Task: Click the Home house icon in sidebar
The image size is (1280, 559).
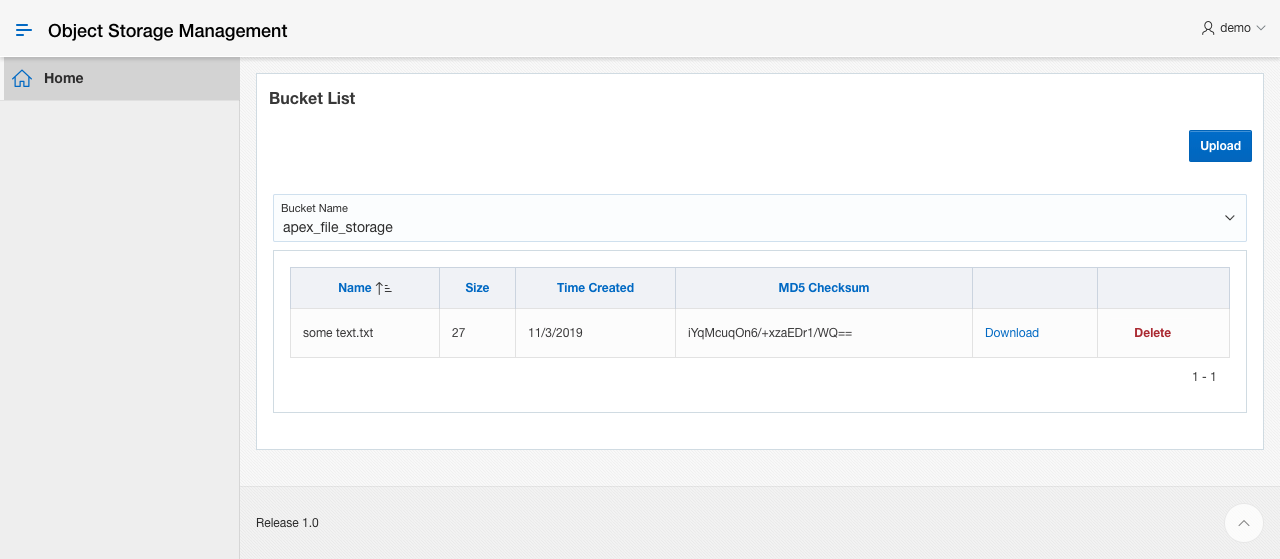Action: (22, 79)
